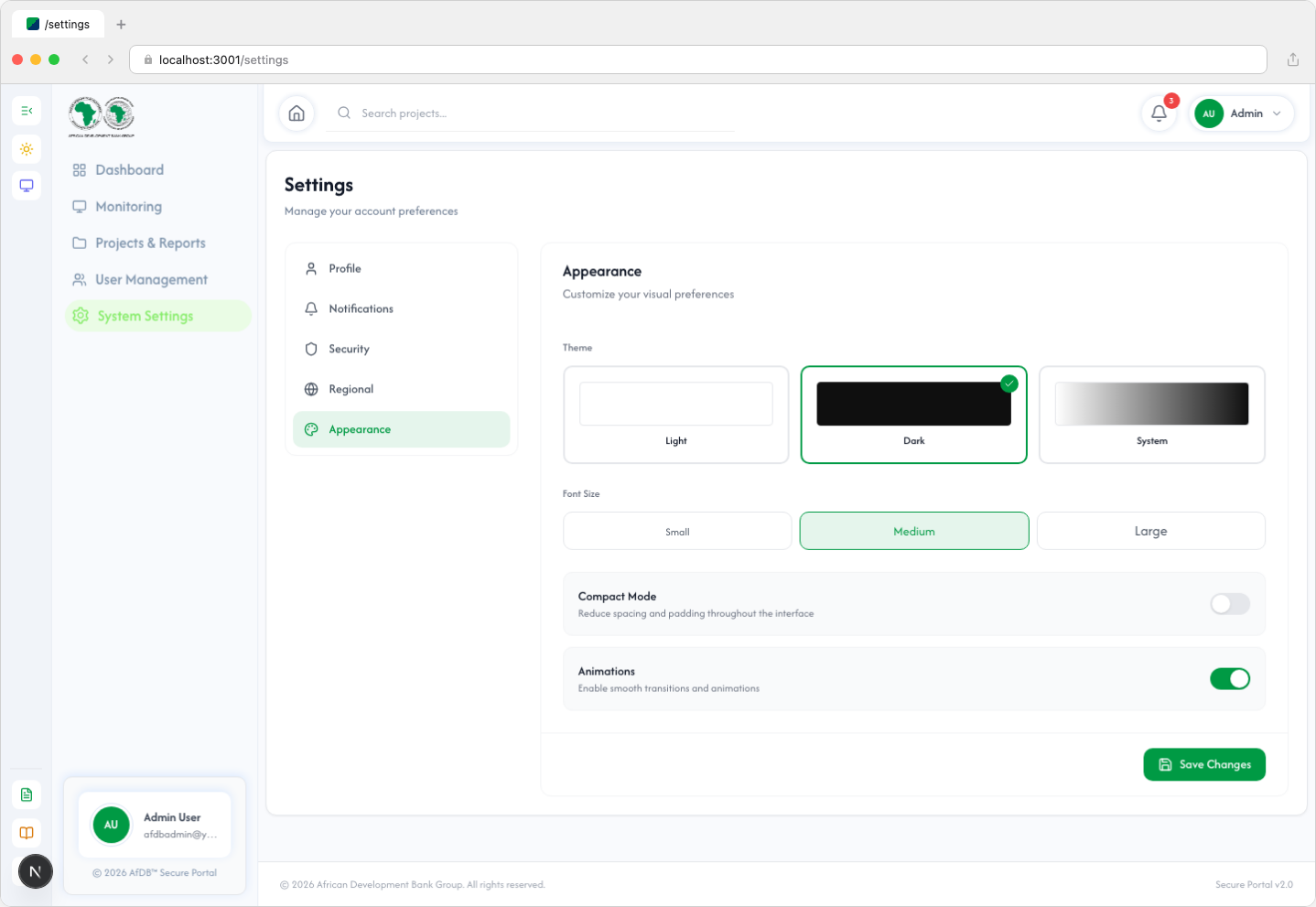Collapse the sidebar using the top rail icon

tap(27, 111)
